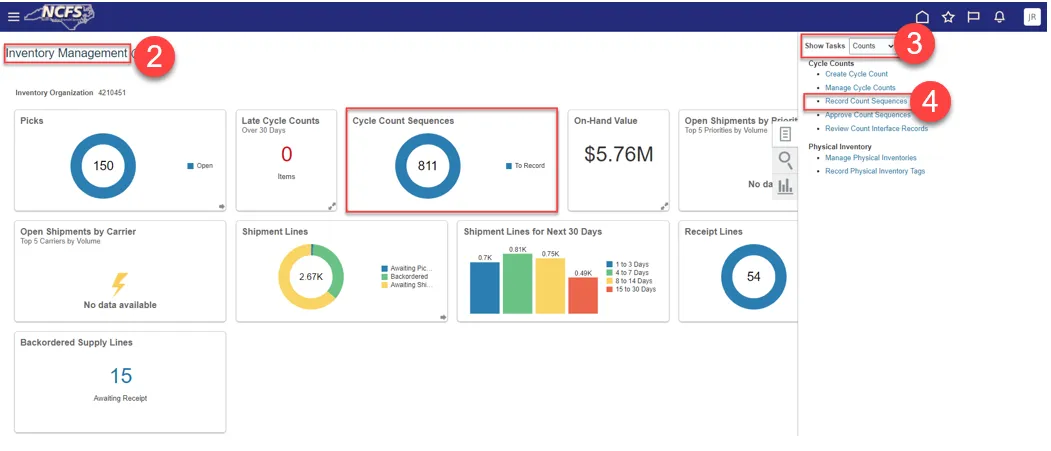Expand the Late Cycle Counts tile

(331, 206)
